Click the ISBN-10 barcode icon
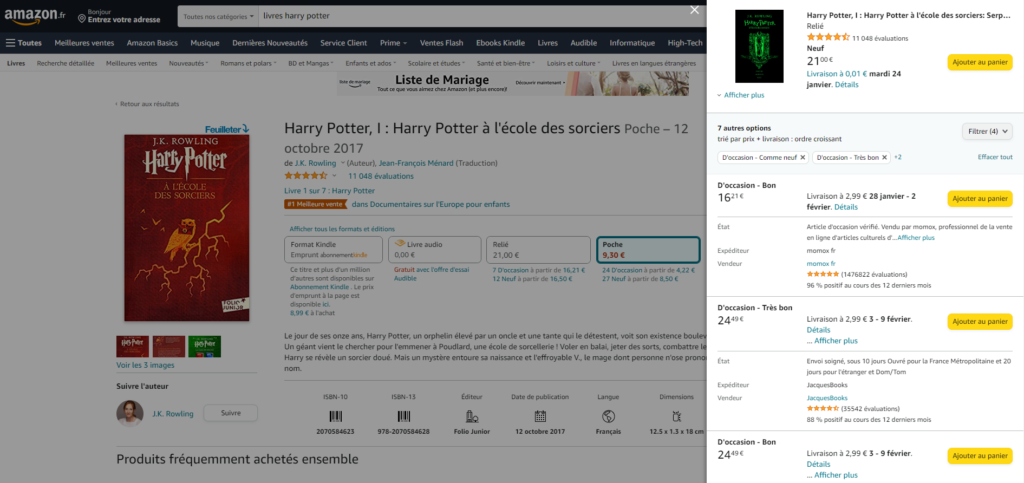Viewport: 1024px width, 483px height. (336, 416)
